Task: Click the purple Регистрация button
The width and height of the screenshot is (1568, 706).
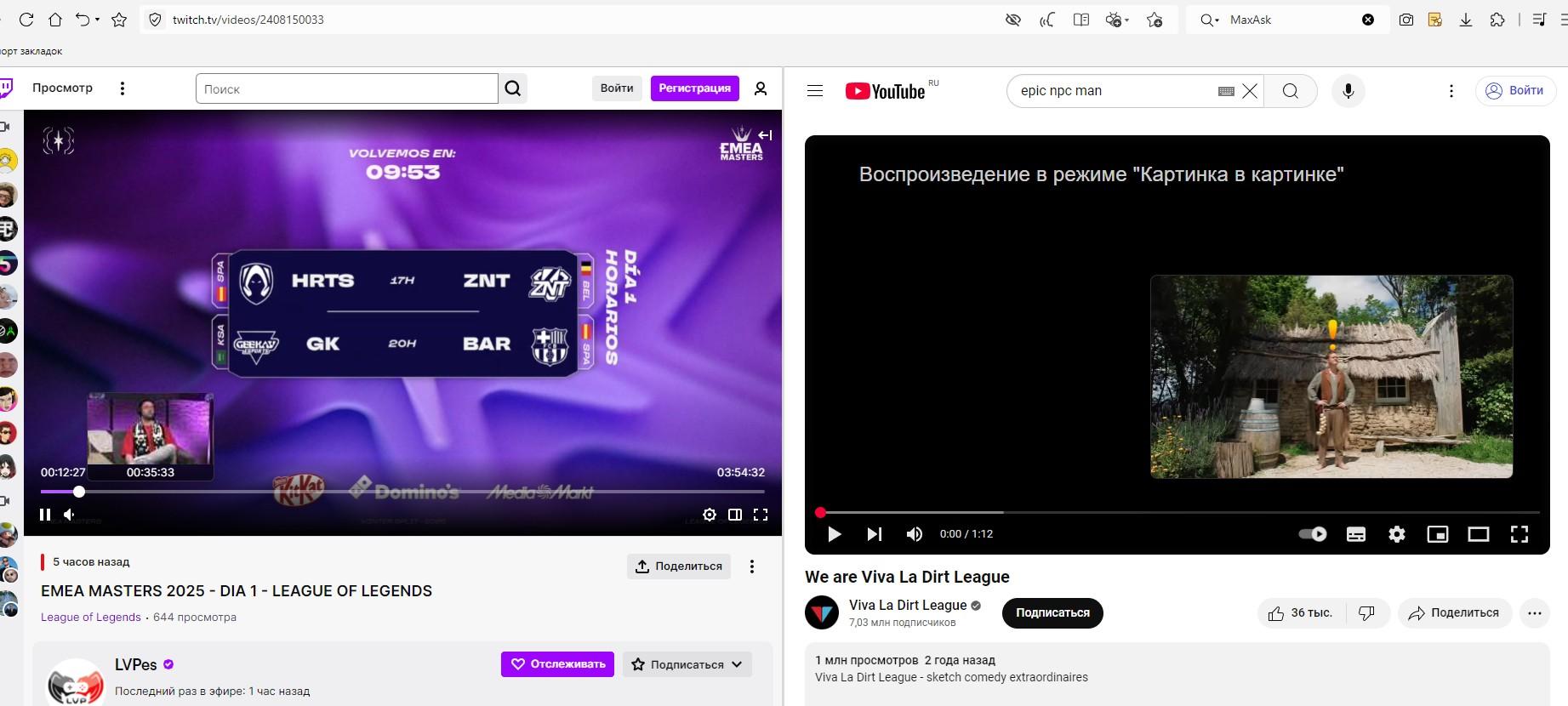Action: click(695, 88)
